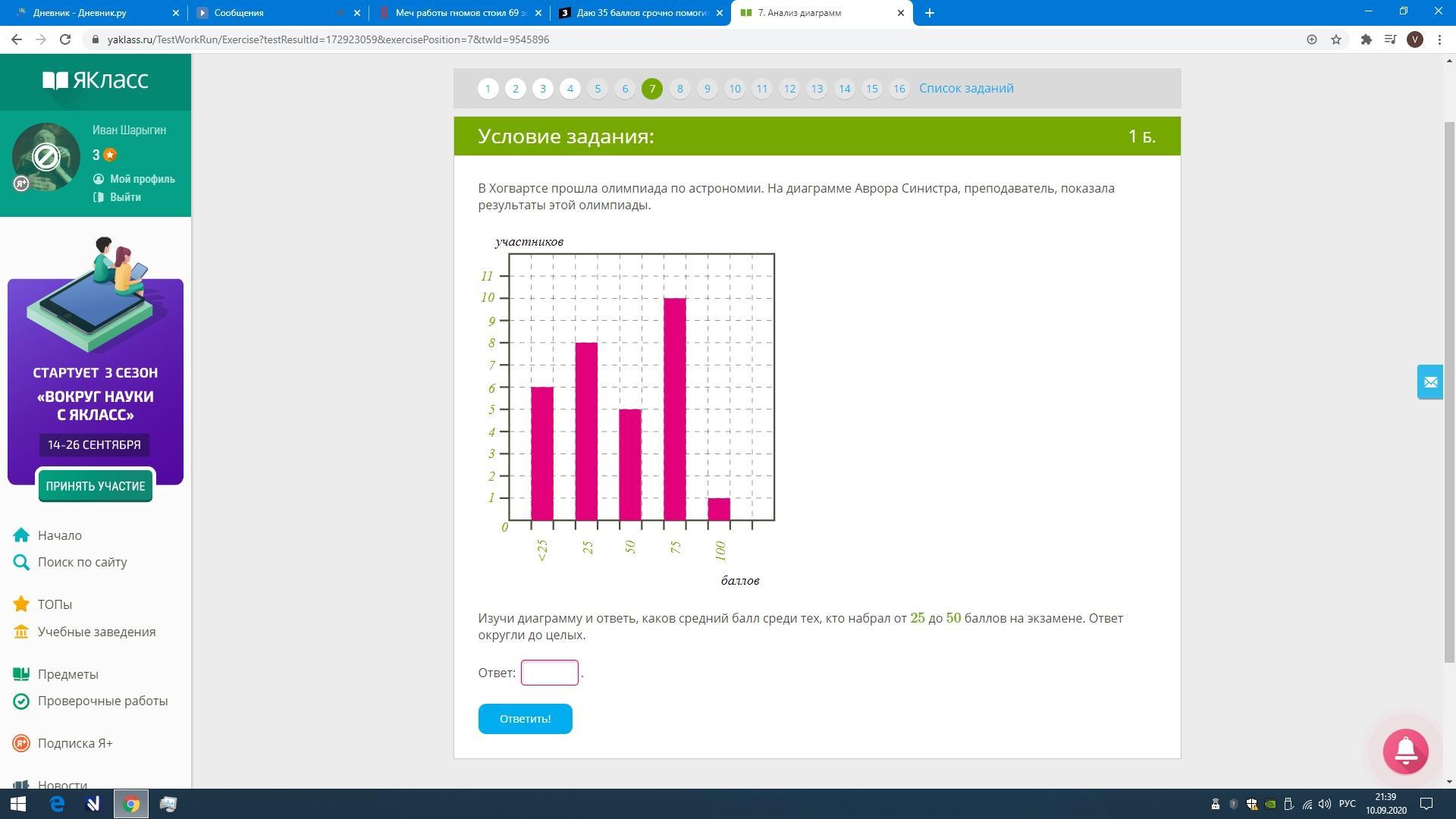
Task: Open Chrome from the Windows taskbar
Action: click(x=131, y=804)
